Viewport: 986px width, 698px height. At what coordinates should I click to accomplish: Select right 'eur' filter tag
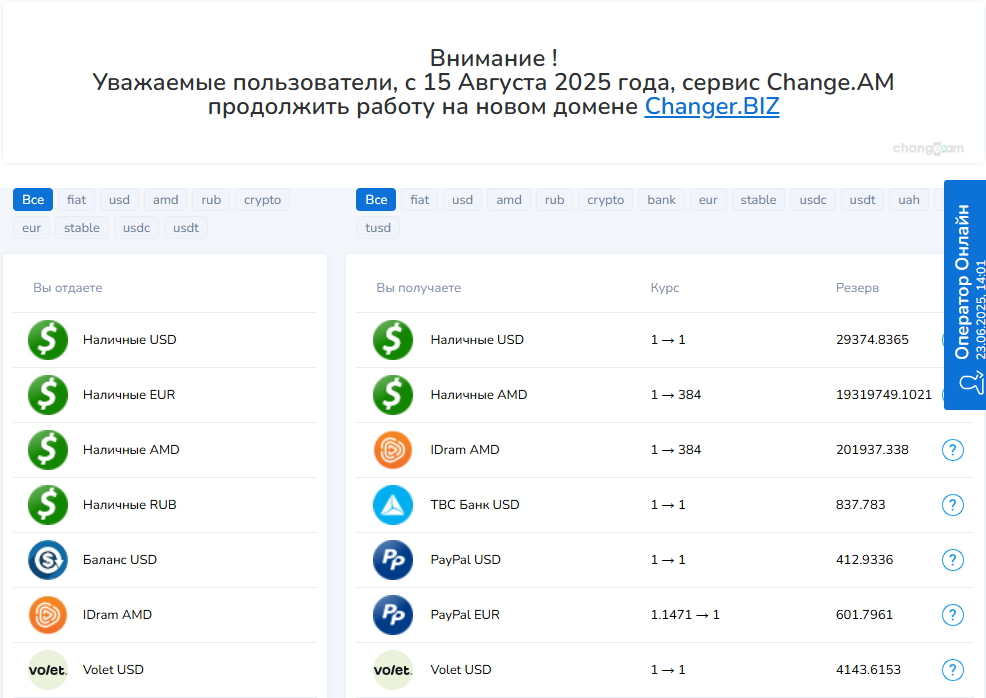[x=707, y=200]
